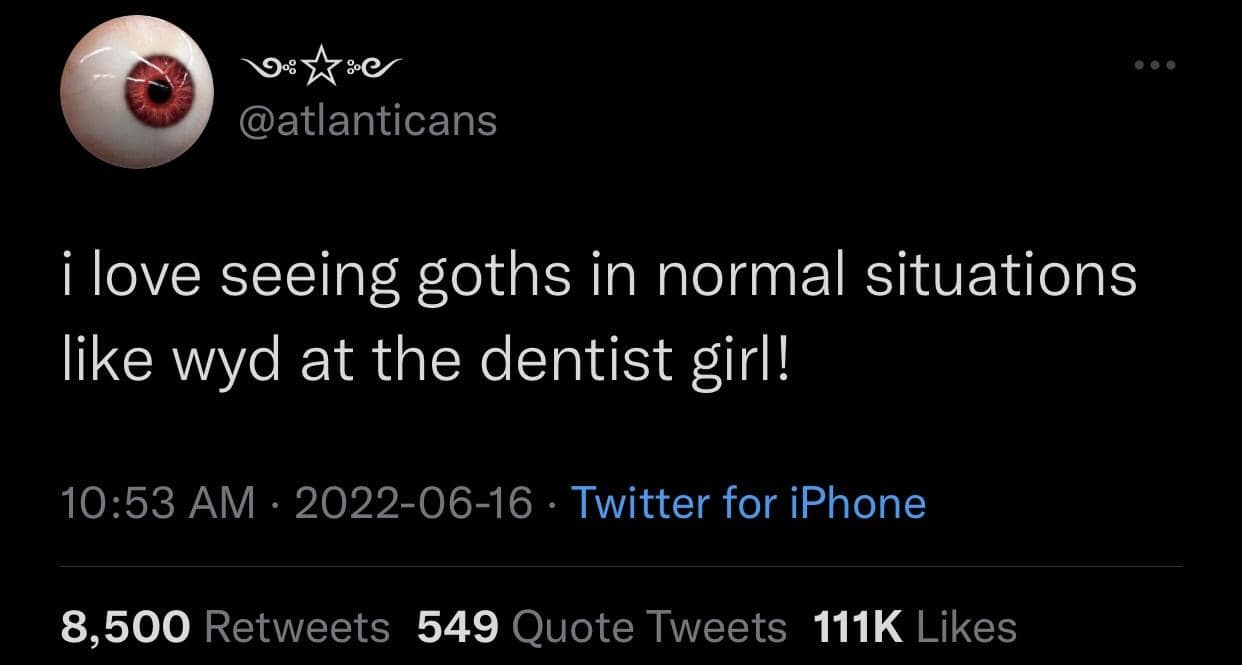Image resolution: width=1242 pixels, height=665 pixels.
Task: Click the first line of tweet text
Action: pyautogui.click(x=598, y=276)
